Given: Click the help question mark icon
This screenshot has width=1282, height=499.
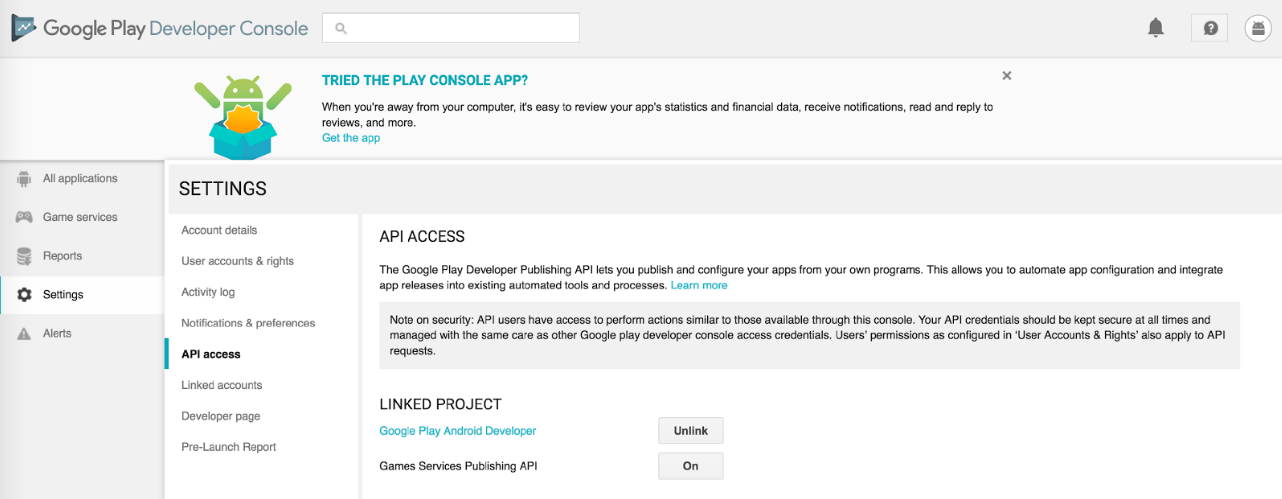Looking at the screenshot, I should pos(1210,28).
